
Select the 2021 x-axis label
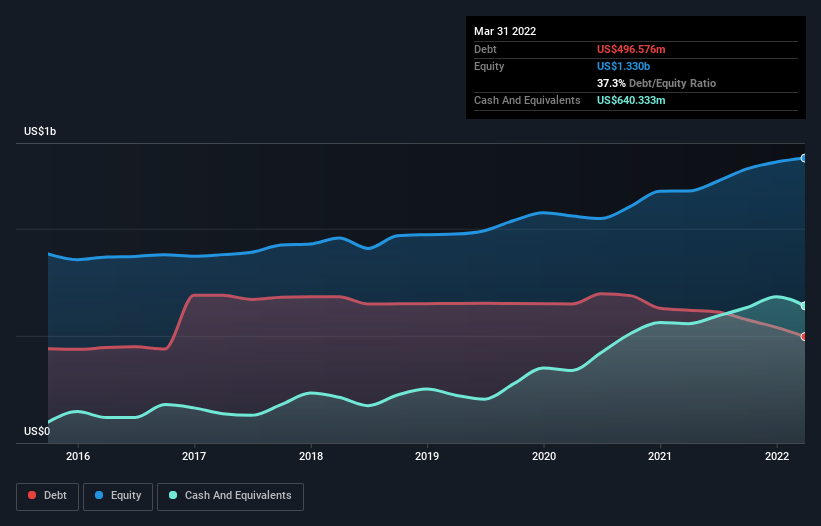pyautogui.click(x=660, y=456)
